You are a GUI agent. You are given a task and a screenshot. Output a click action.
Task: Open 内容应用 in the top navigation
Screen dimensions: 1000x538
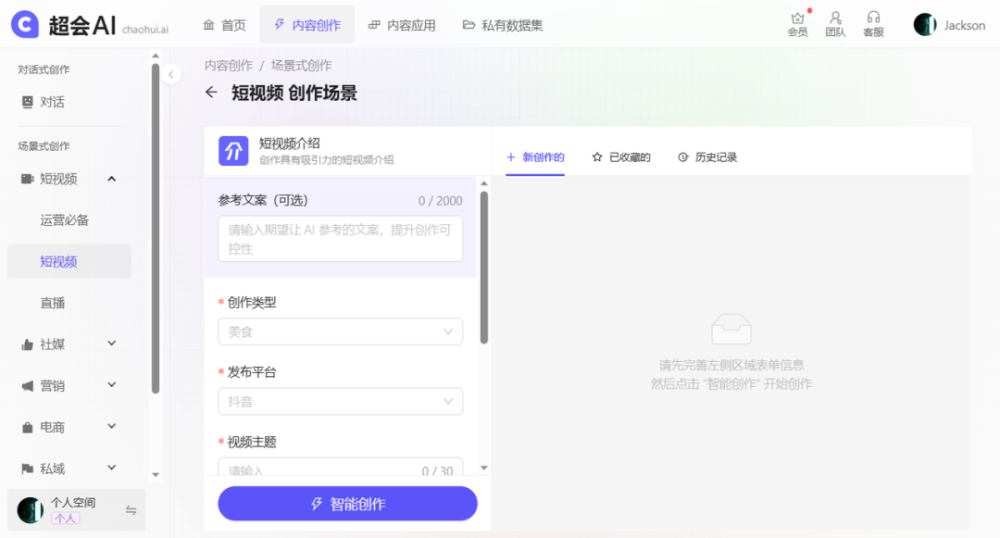click(402, 25)
